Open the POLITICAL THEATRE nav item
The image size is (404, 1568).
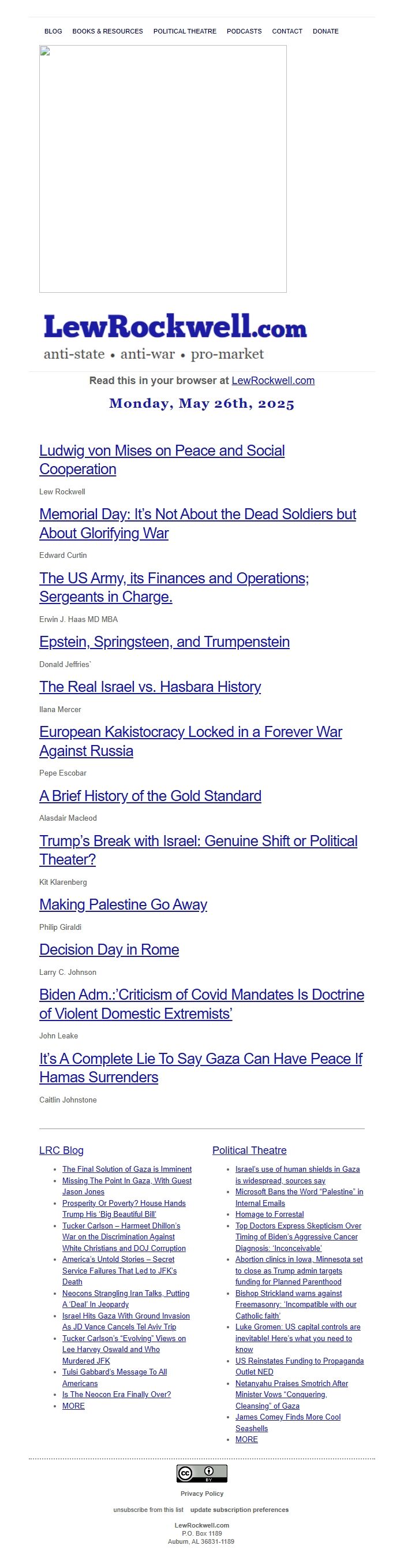185,31
